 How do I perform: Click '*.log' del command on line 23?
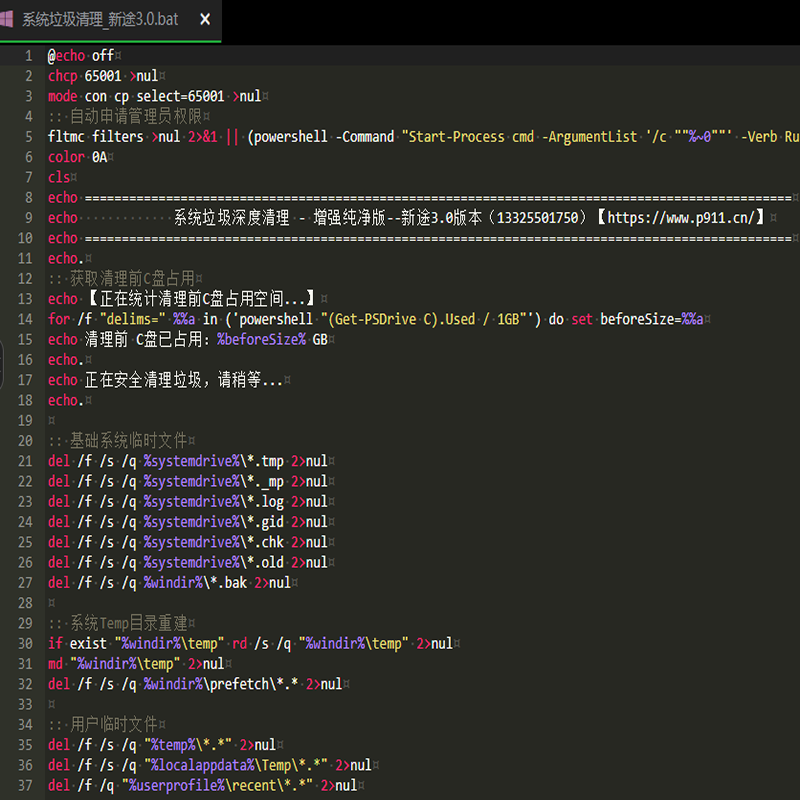(187, 502)
